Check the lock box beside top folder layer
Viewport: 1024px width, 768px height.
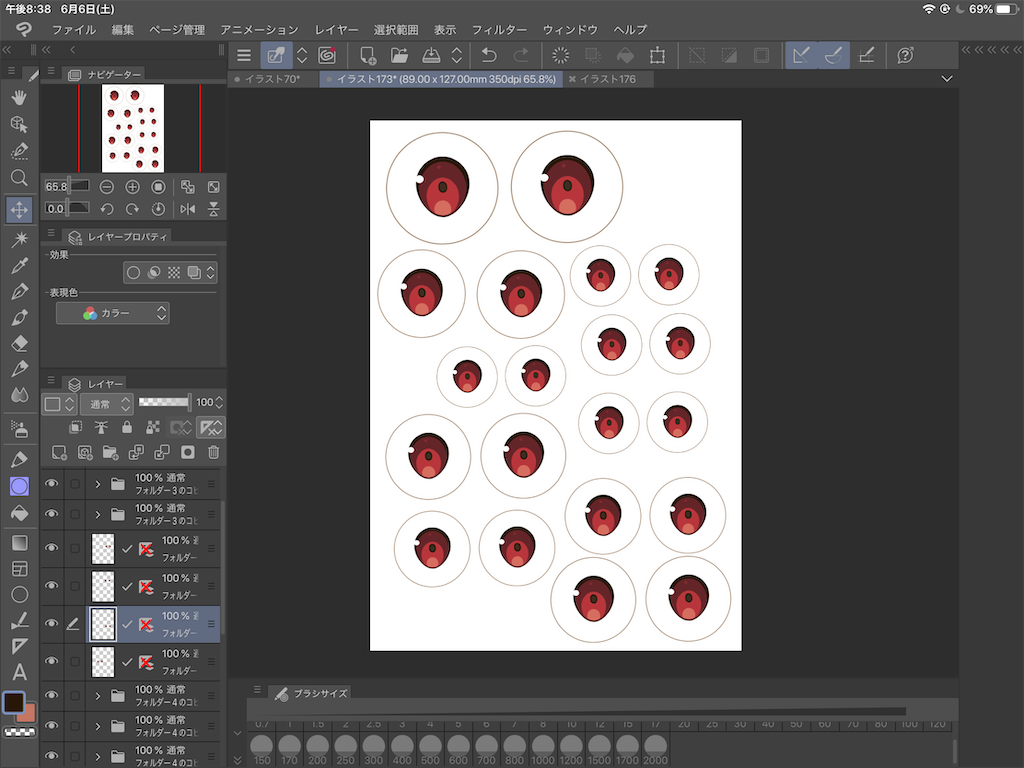click(x=75, y=484)
